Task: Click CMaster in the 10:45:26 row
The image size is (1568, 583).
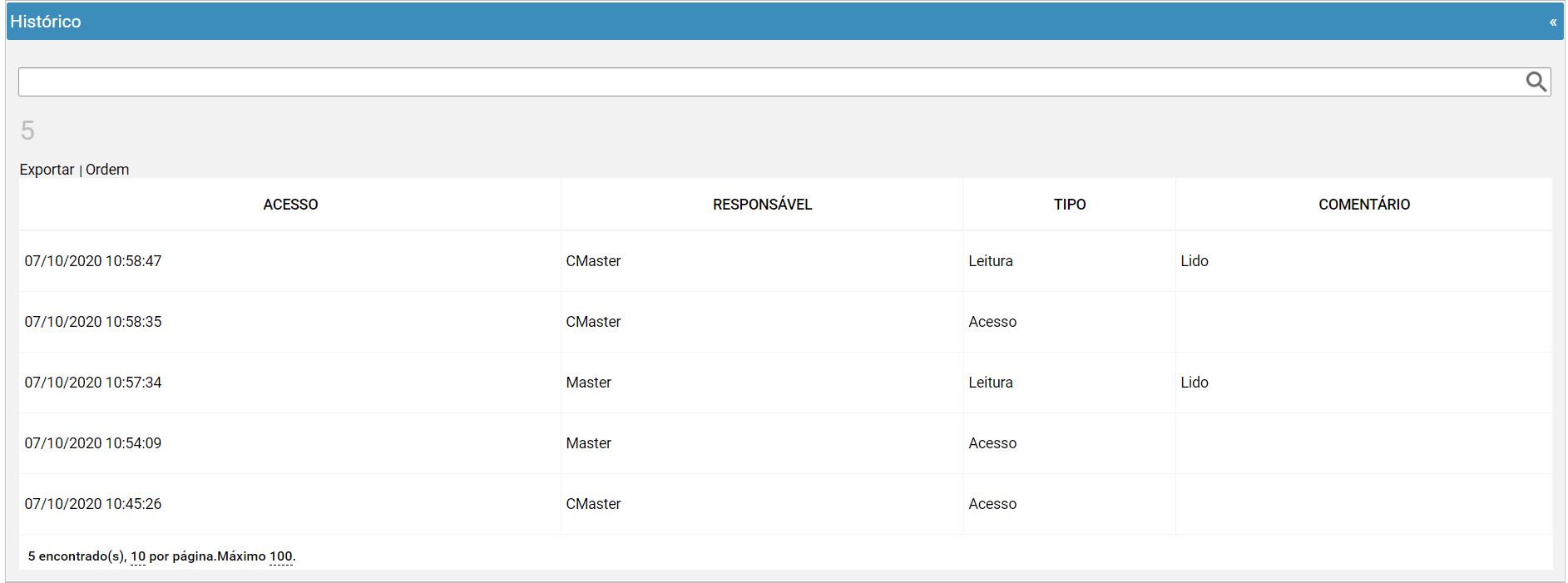Action: coord(593,504)
